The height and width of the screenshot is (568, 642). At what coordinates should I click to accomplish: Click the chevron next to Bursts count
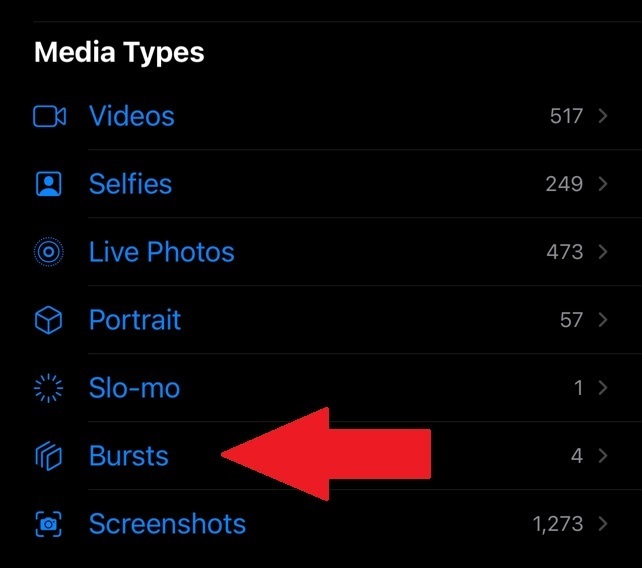(603, 456)
